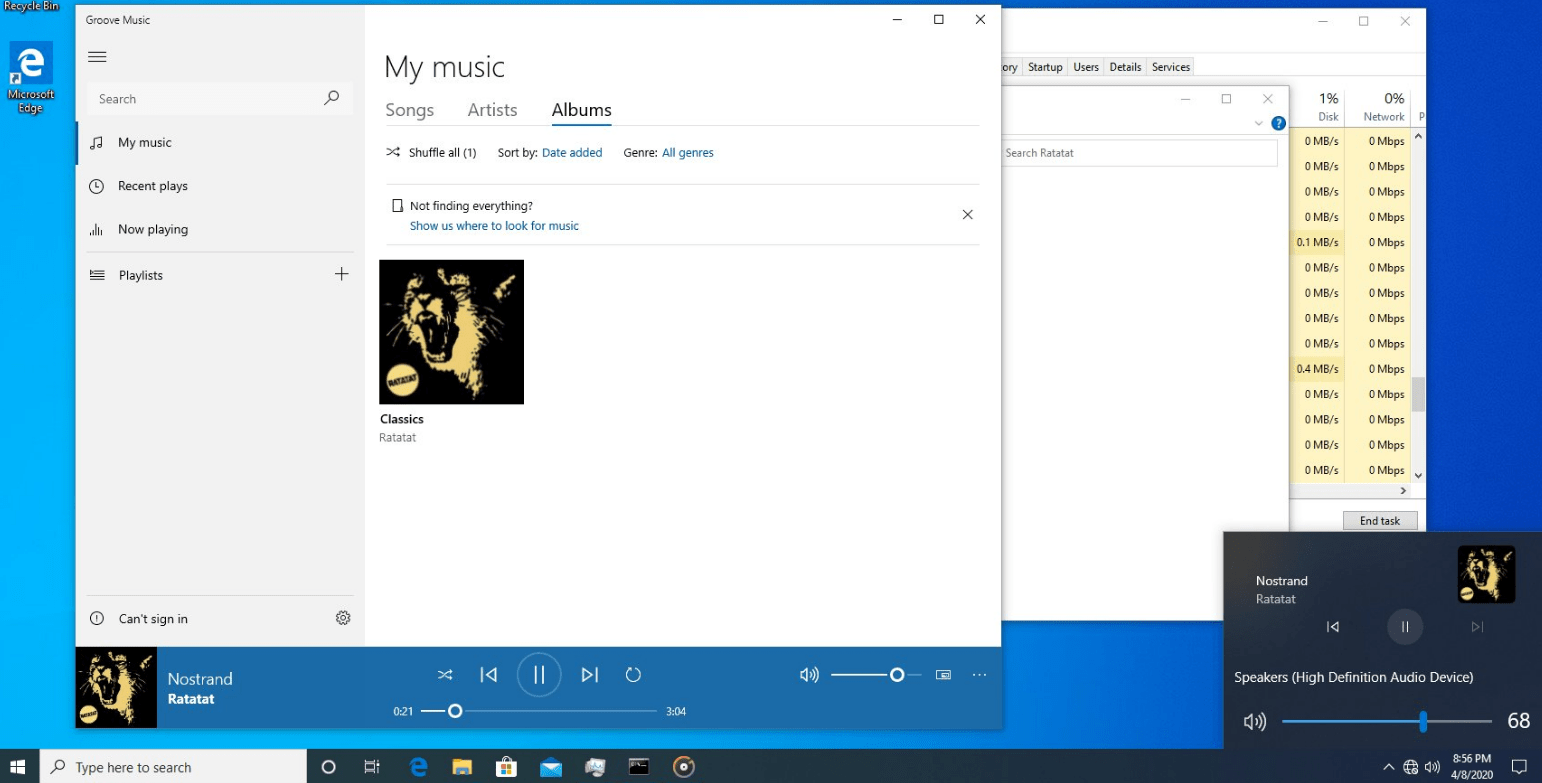The height and width of the screenshot is (783, 1542).
Task: Open the Windows Start menu
Action: tap(19, 767)
